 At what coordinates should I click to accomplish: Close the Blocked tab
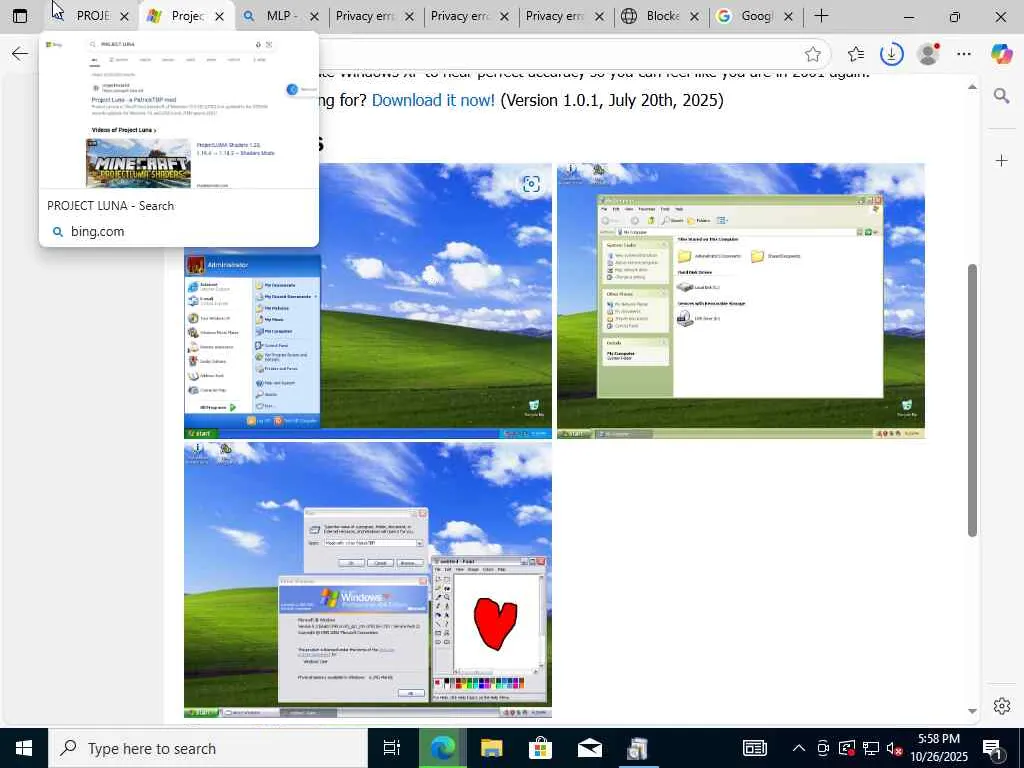pyautogui.click(x=694, y=16)
